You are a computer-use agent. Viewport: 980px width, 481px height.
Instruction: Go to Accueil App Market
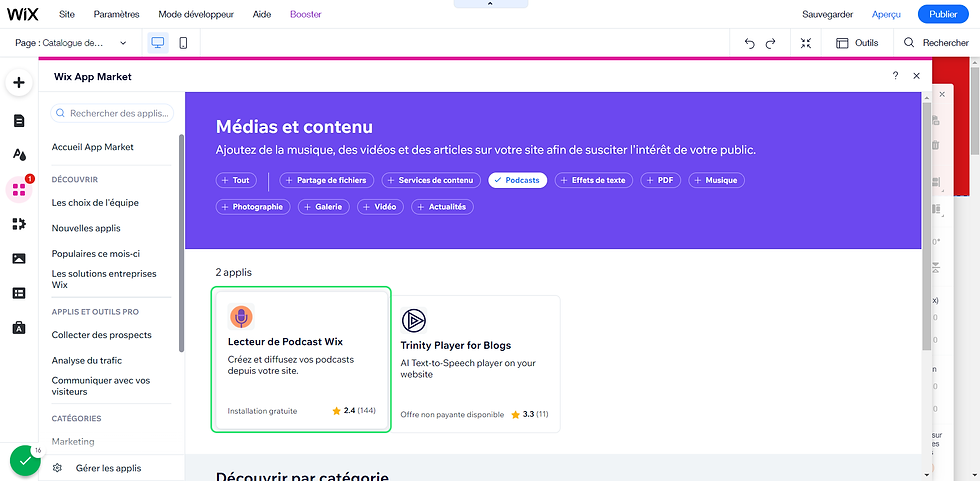[x=92, y=147]
